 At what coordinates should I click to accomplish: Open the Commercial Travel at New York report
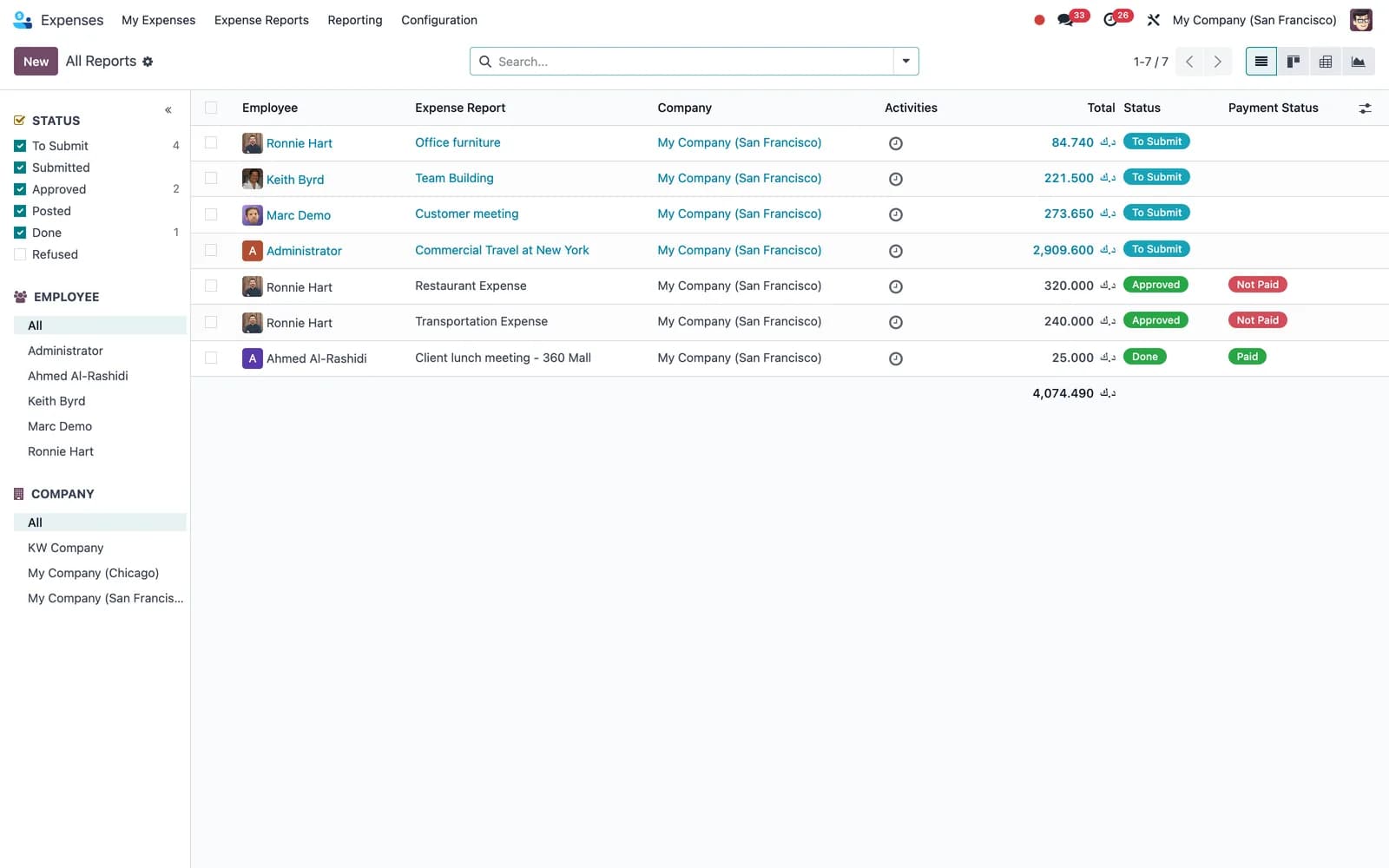[502, 250]
